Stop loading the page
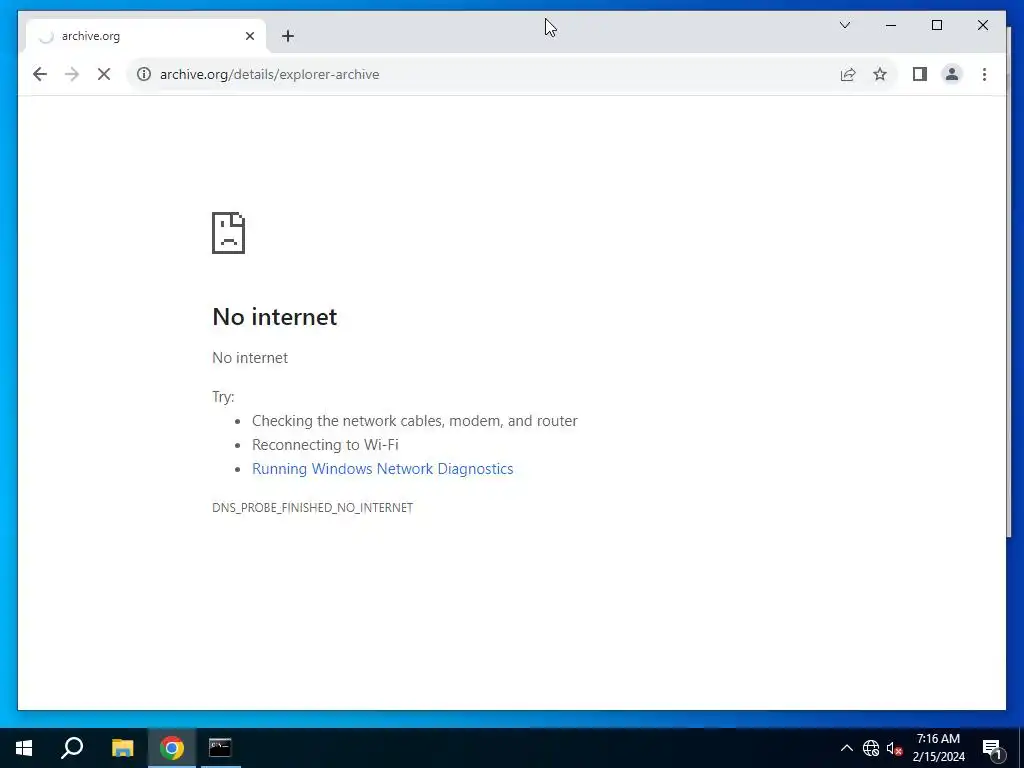The height and width of the screenshot is (768, 1024). coord(104,74)
